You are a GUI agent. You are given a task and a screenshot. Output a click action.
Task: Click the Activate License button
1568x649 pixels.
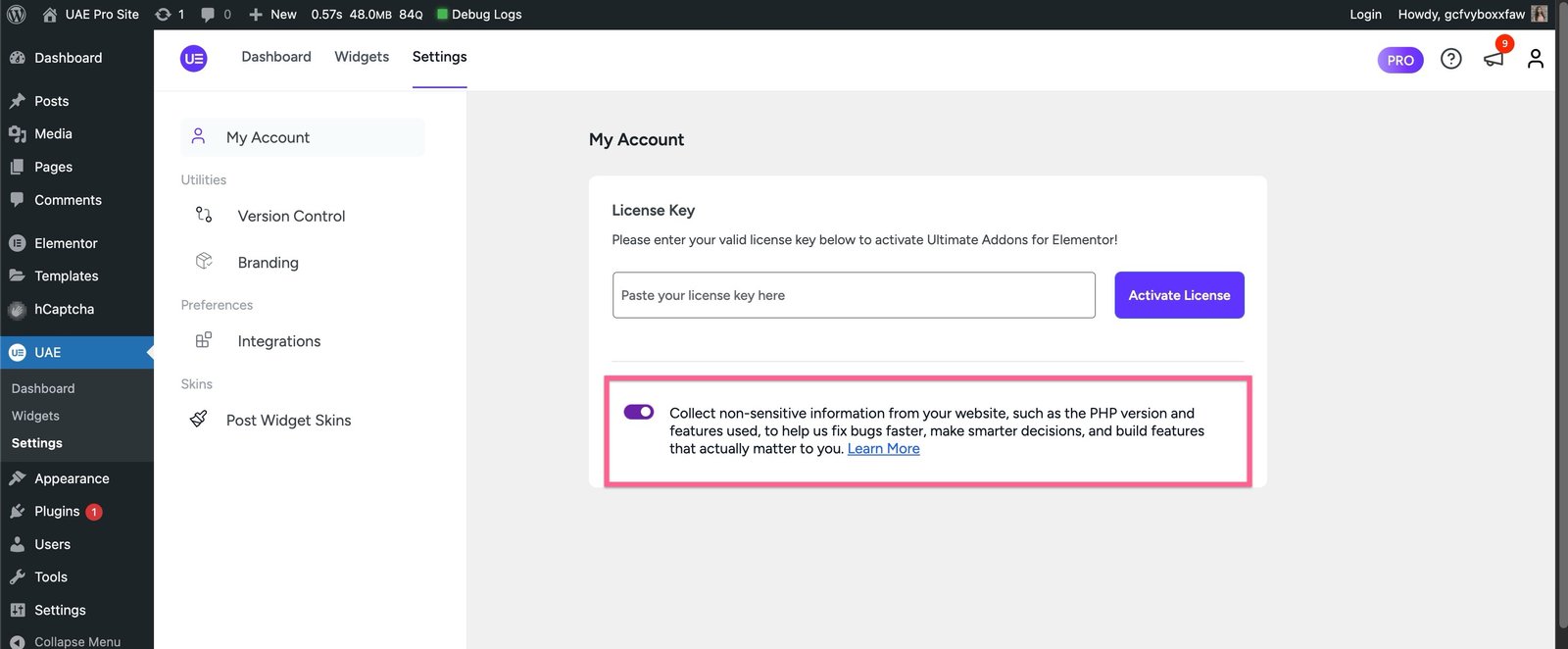(1179, 295)
